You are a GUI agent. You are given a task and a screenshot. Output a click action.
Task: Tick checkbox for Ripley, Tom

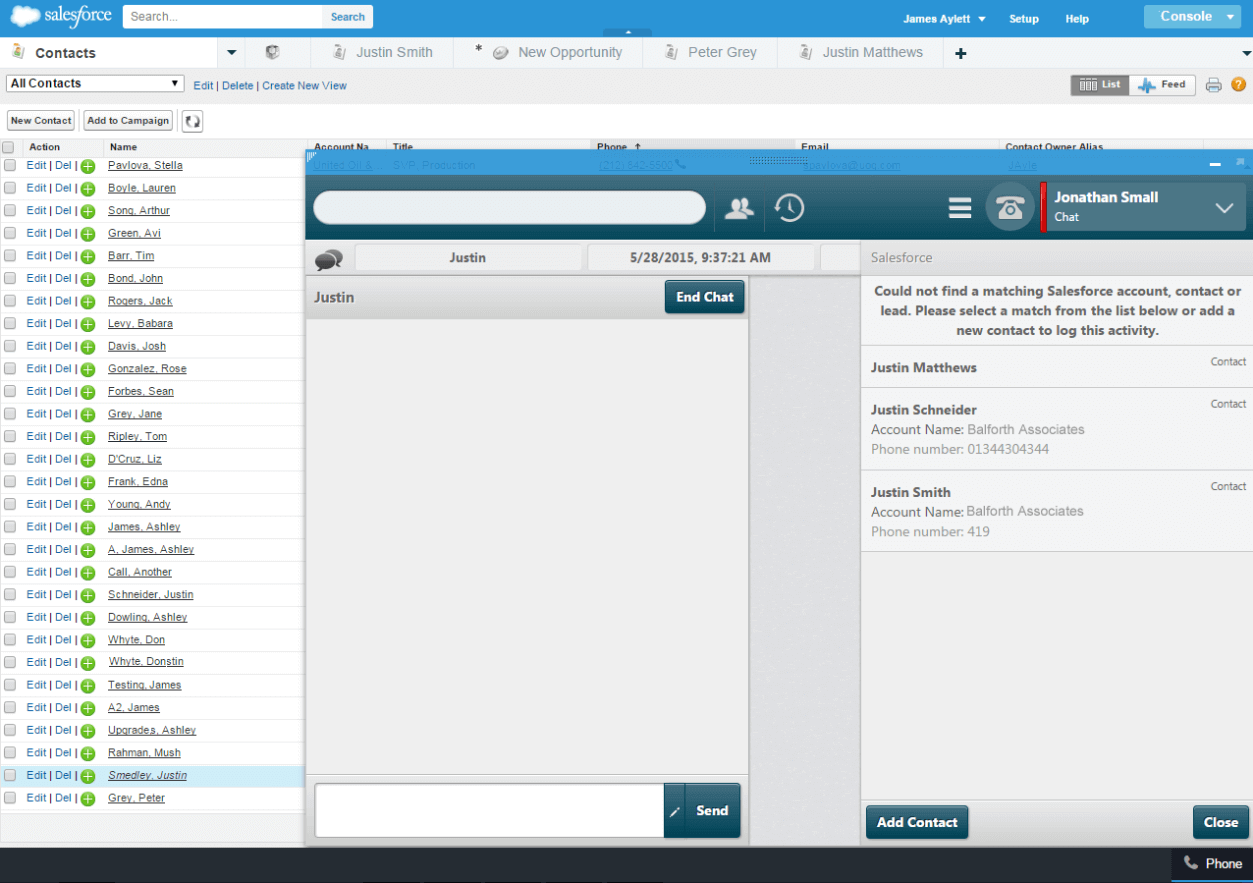(x=10, y=437)
